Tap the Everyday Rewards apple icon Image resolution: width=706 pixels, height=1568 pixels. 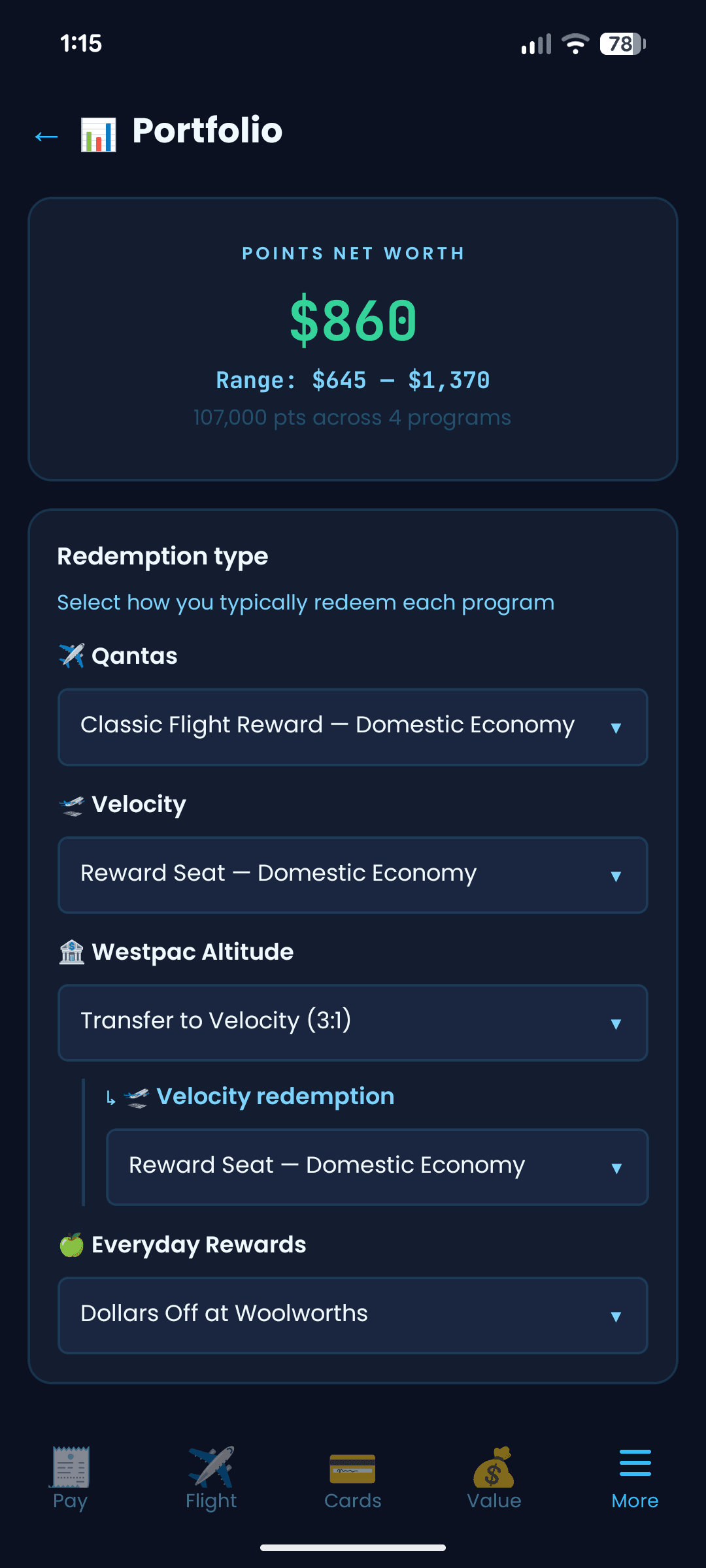(72, 1245)
